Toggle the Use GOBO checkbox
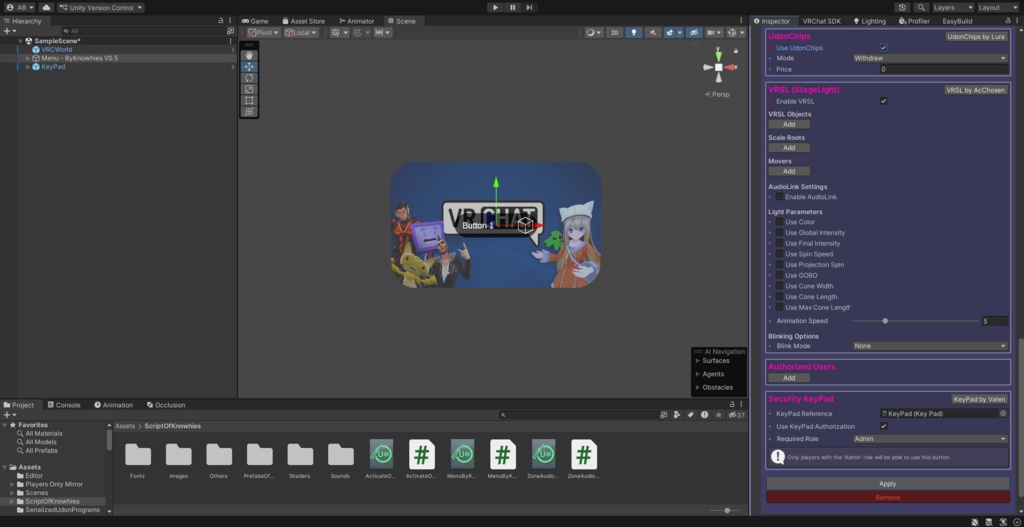The image size is (1024, 527). pyautogui.click(x=779, y=275)
